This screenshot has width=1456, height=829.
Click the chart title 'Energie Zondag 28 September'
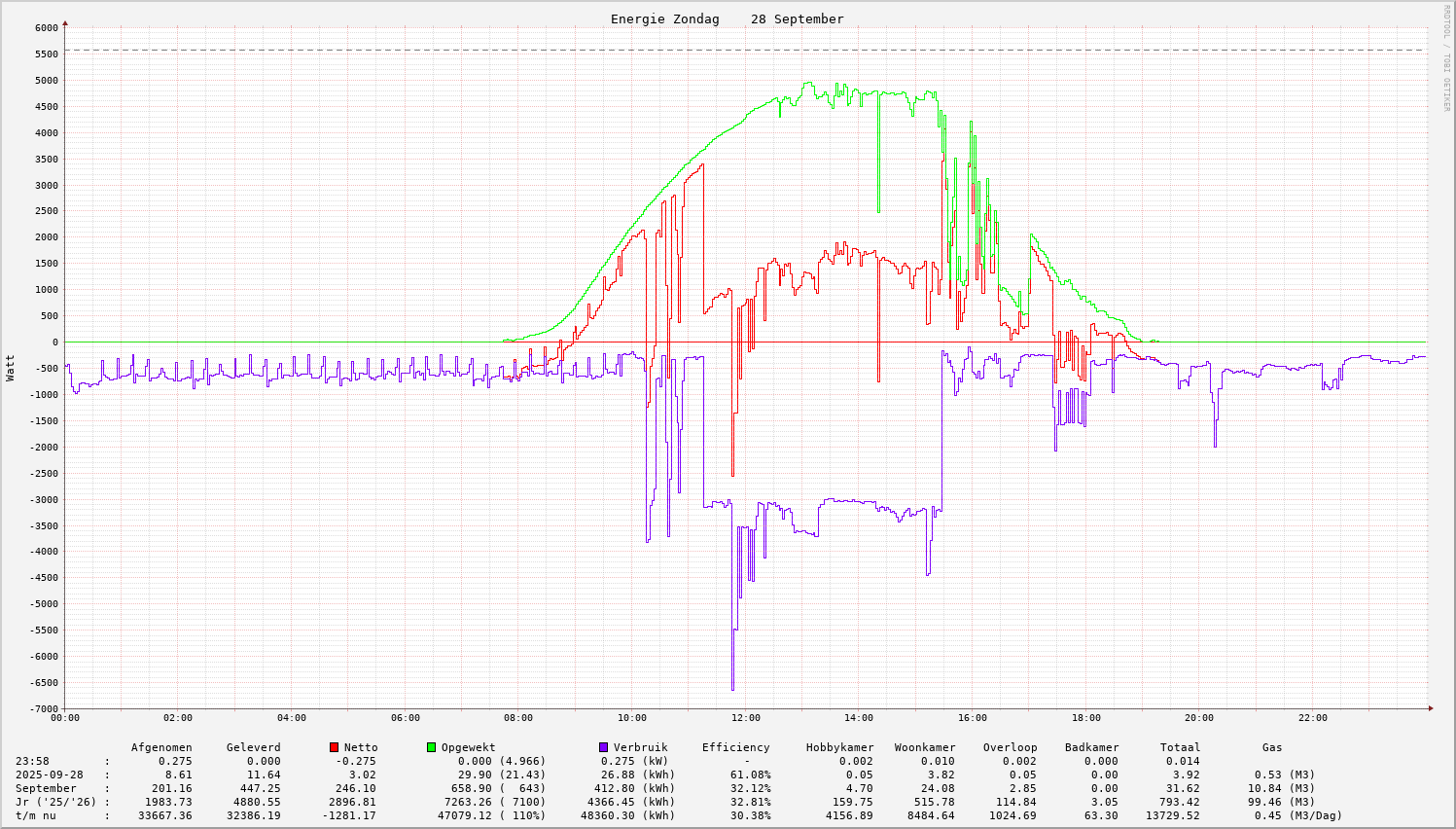pos(727,18)
